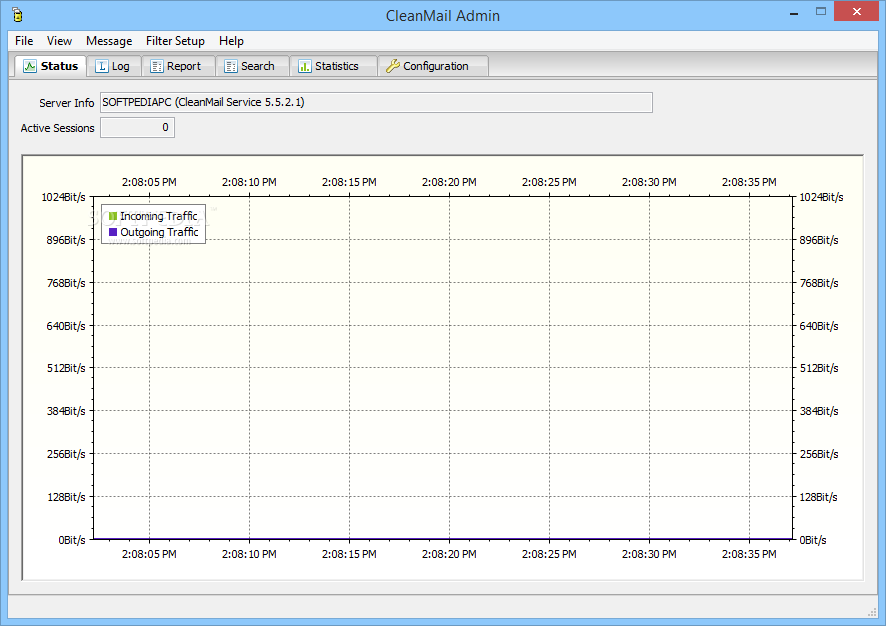Minimize the CleanMail Admin window
Image resolution: width=886 pixels, height=626 pixels.
click(x=794, y=12)
